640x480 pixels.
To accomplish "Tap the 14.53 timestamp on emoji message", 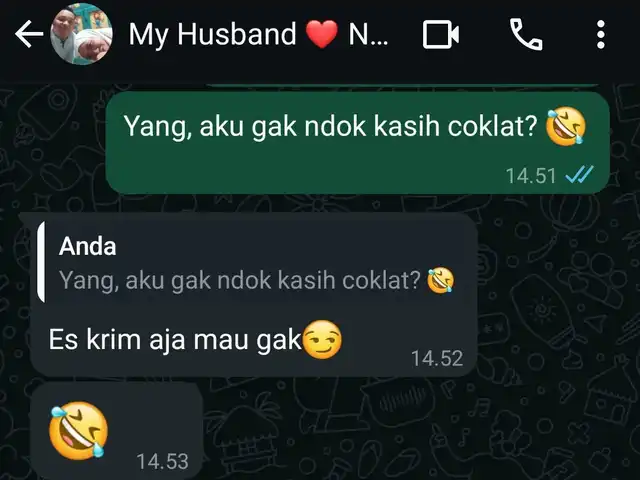I will (162, 462).
